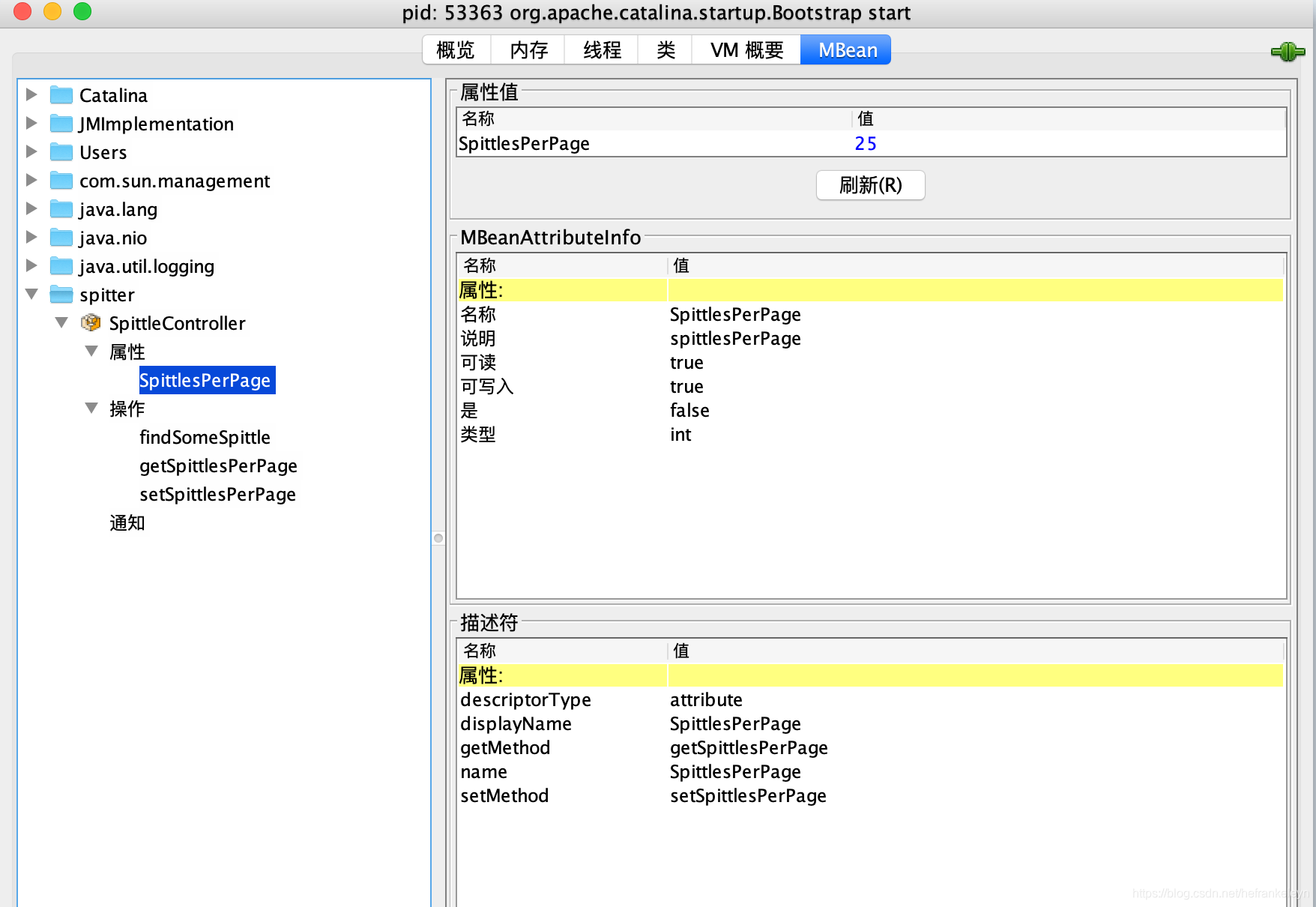Collapse the 属性 attributes node
The height and width of the screenshot is (907, 1316).
(91, 351)
